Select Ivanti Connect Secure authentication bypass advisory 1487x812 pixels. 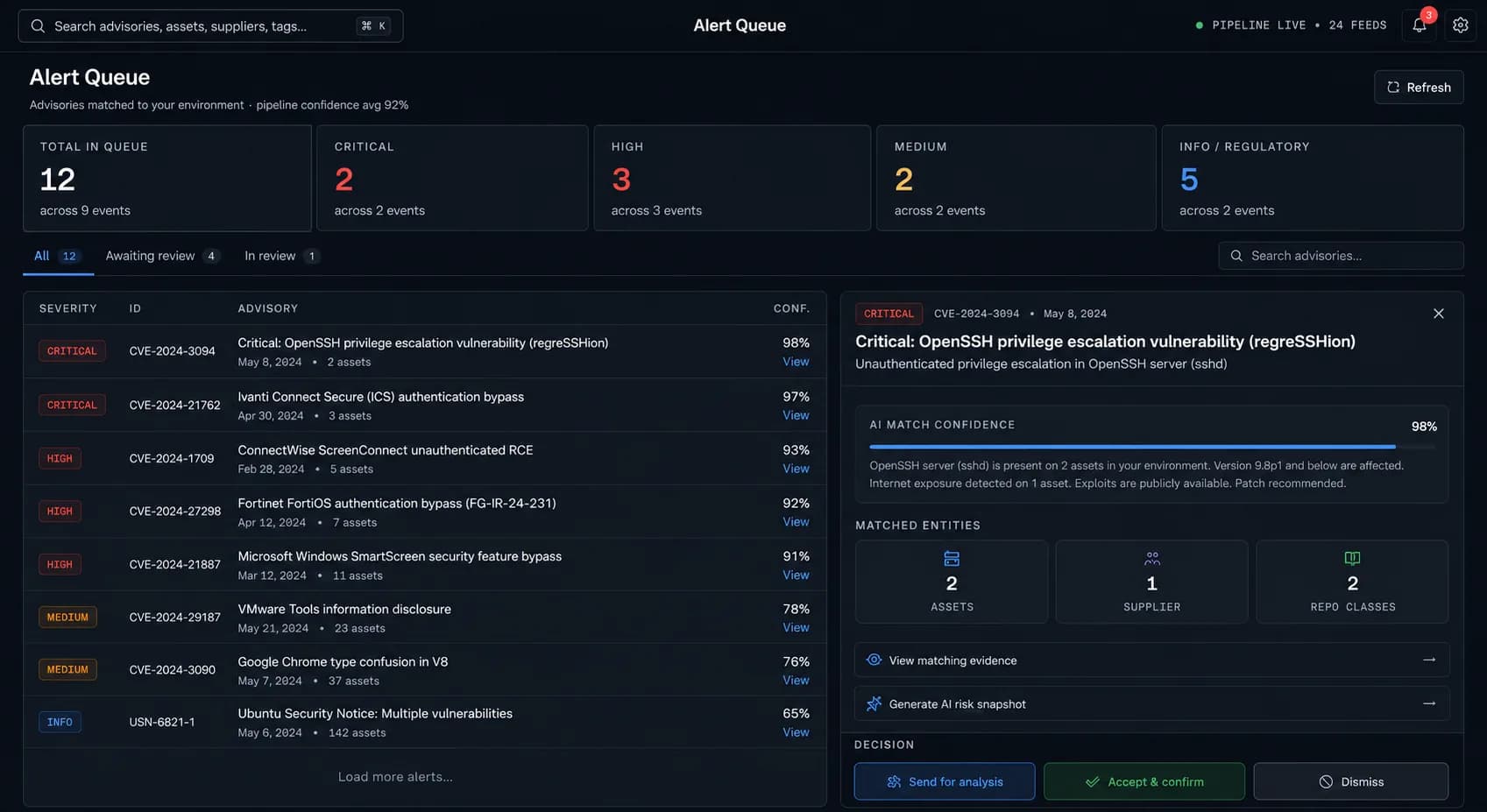click(x=381, y=397)
